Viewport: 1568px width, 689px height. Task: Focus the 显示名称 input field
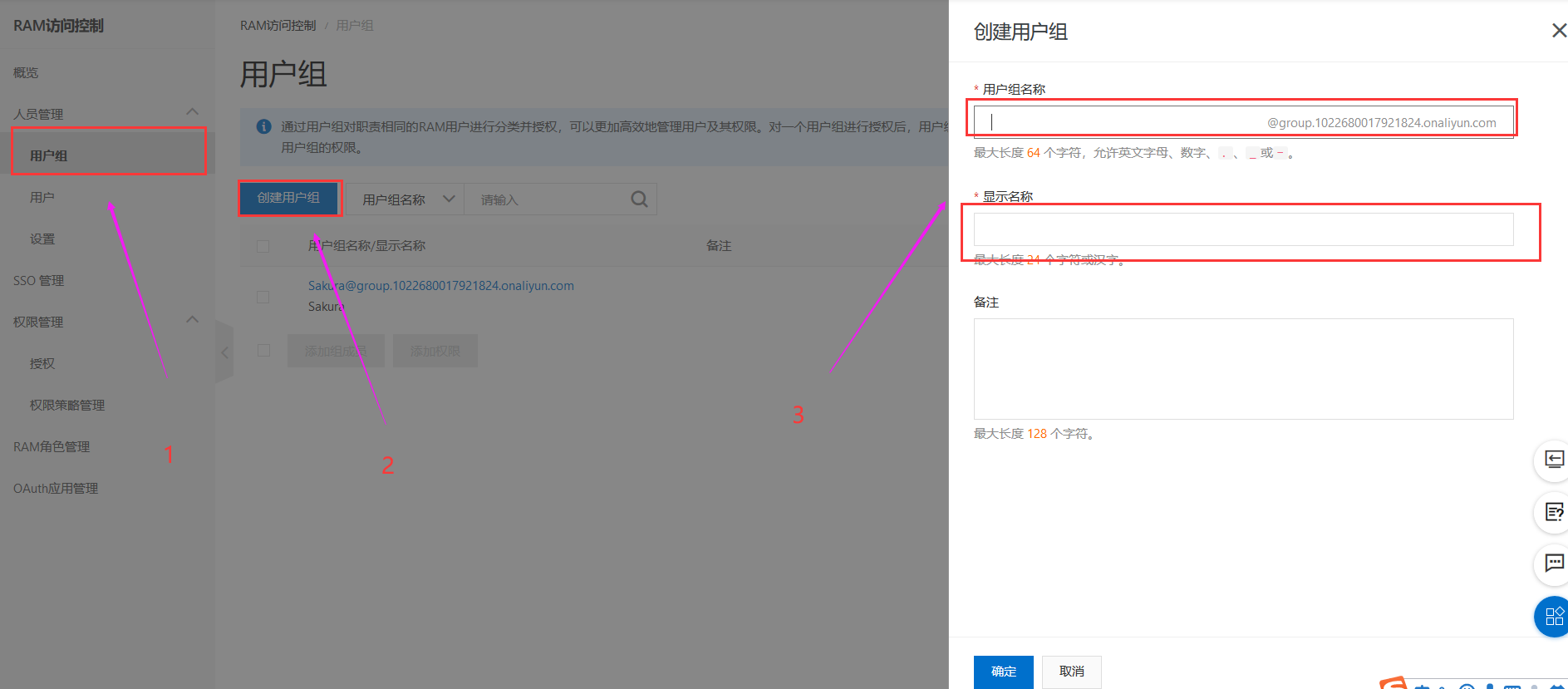coord(1243,229)
